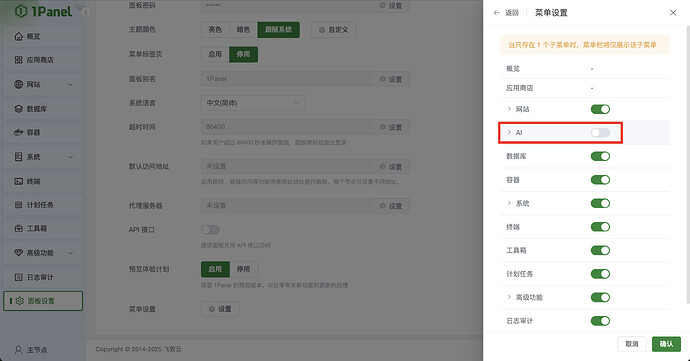690x361 pixels.
Task: Toggle the 高级功能 menu switch
Action: [600, 297]
